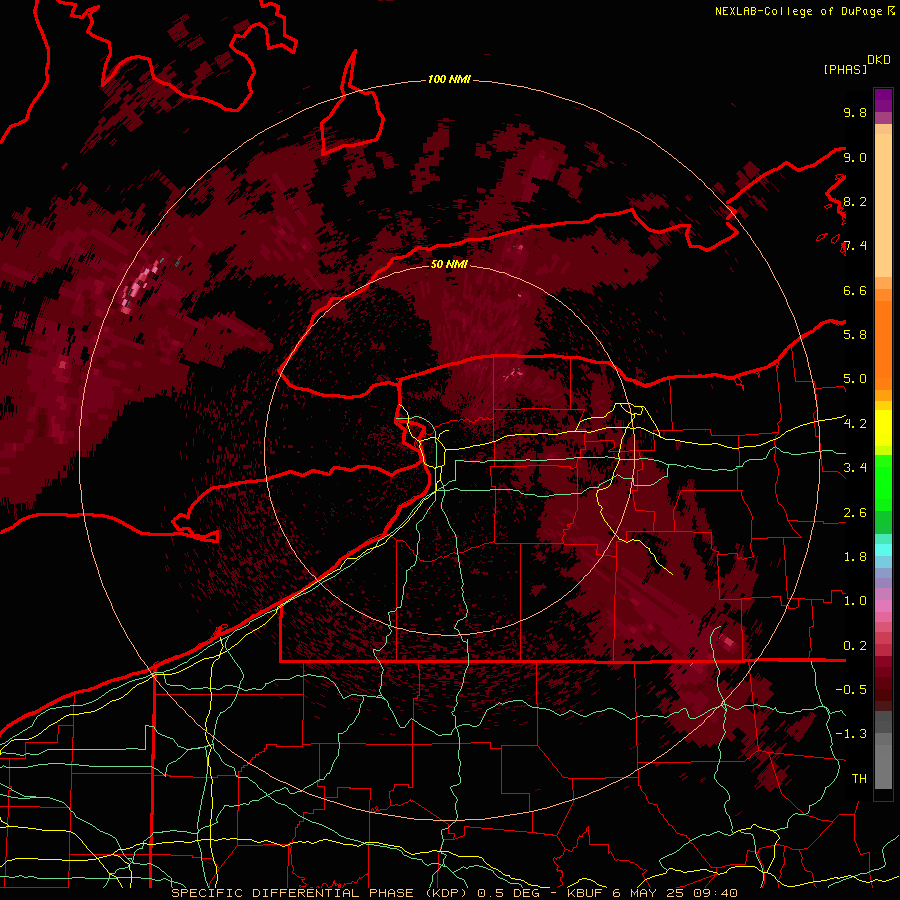
Task: Click the purple top segment of color bar
Action: (x=883, y=100)
